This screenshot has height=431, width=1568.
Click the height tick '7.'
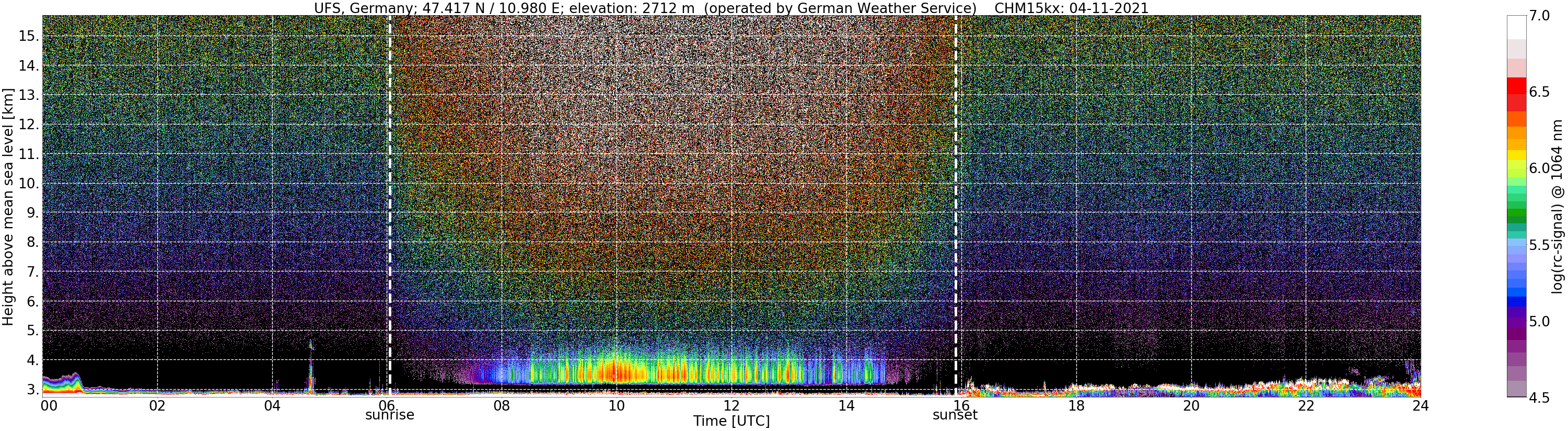pyautogui.click(x=32, y=272)
